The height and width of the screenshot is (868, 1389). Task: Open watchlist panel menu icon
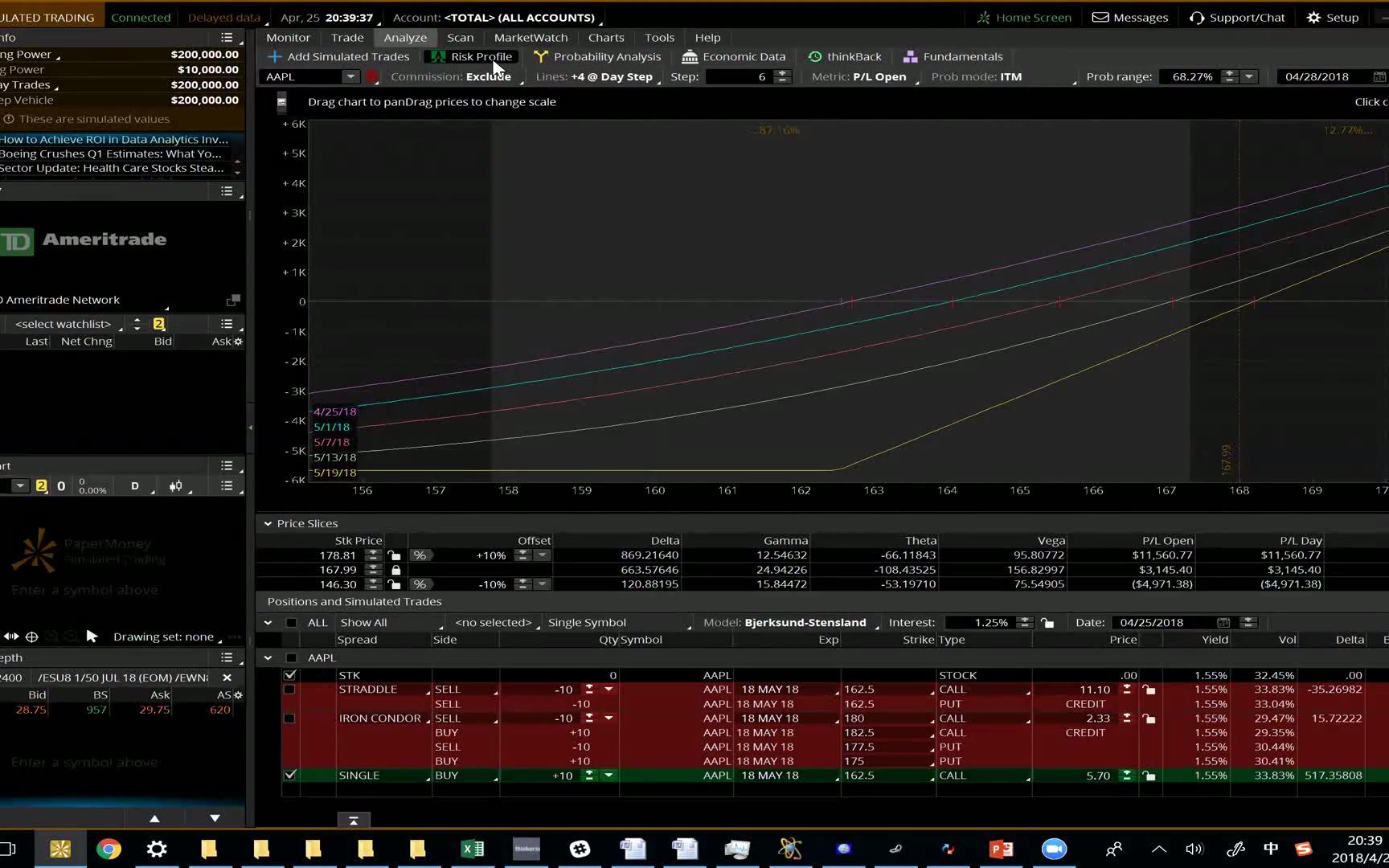(227, 323)
